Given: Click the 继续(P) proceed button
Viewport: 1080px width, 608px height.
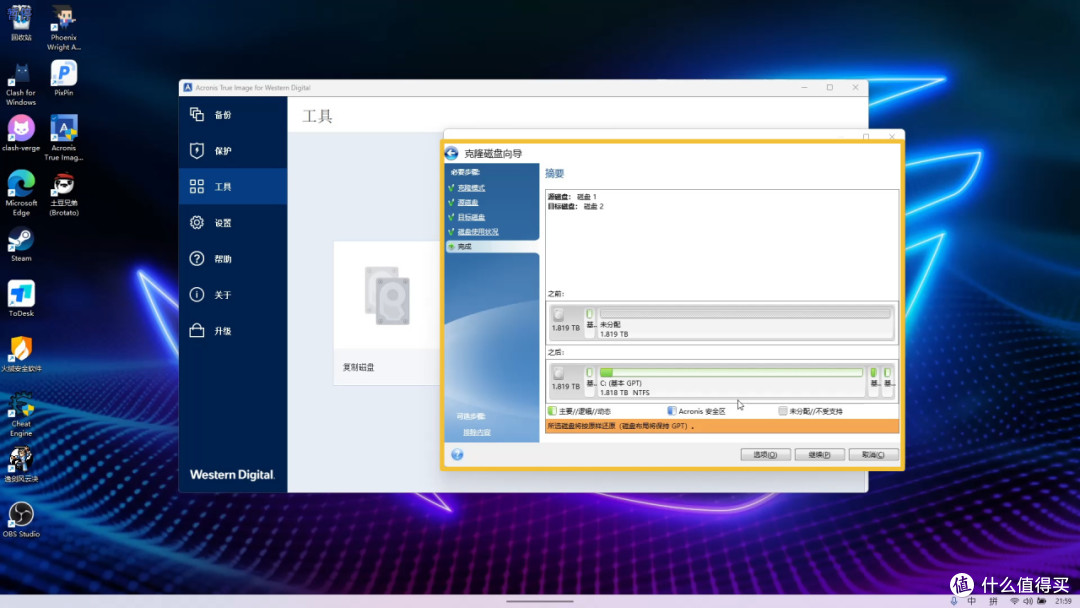Looking at the screenshot, I should [x=819, y=454].
